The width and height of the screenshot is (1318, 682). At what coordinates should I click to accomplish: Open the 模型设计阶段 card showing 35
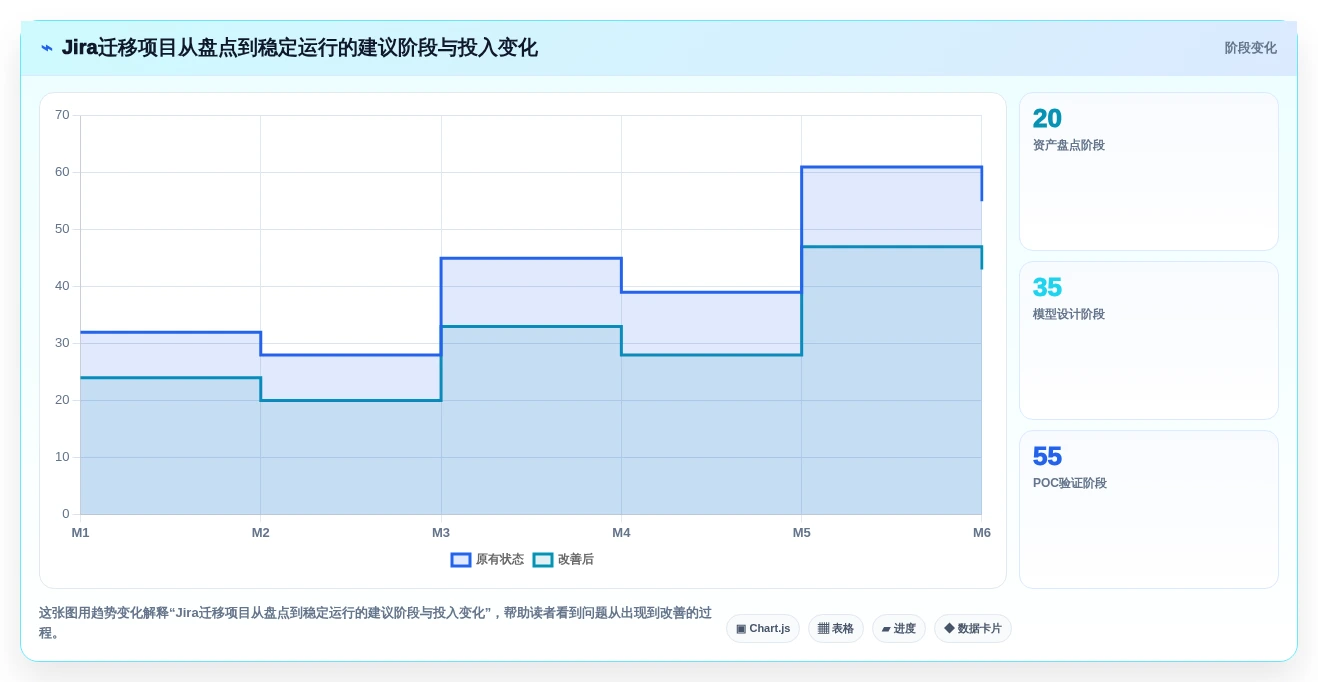tap(1149, 340)
